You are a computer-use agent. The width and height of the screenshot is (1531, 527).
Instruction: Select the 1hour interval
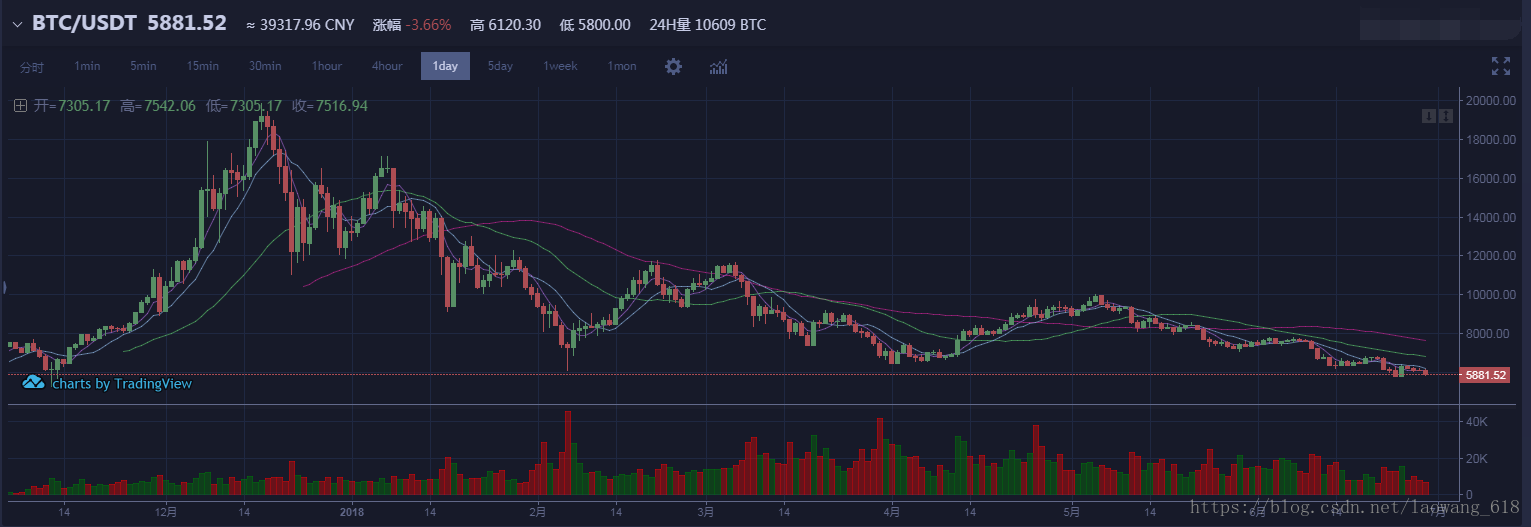point(326,66)
